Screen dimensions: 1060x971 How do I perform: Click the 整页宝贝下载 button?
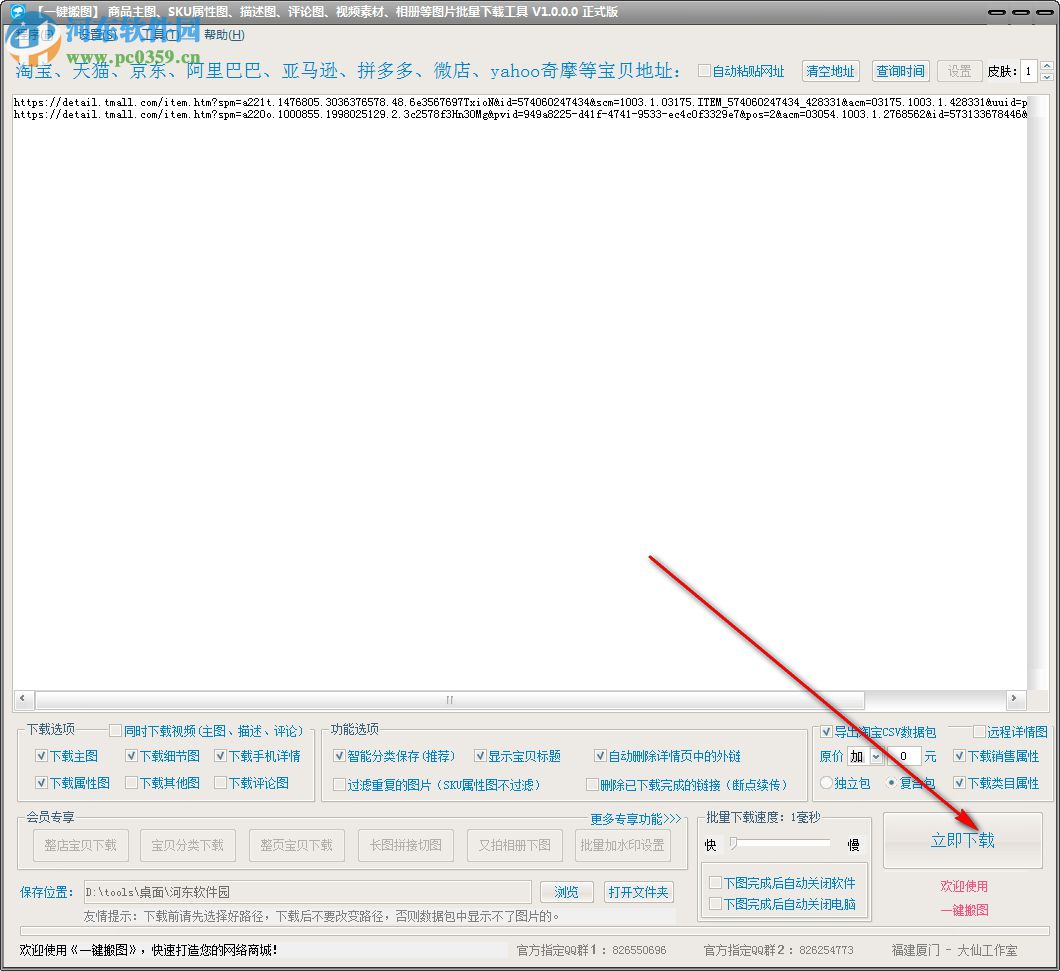pos(297,845)
